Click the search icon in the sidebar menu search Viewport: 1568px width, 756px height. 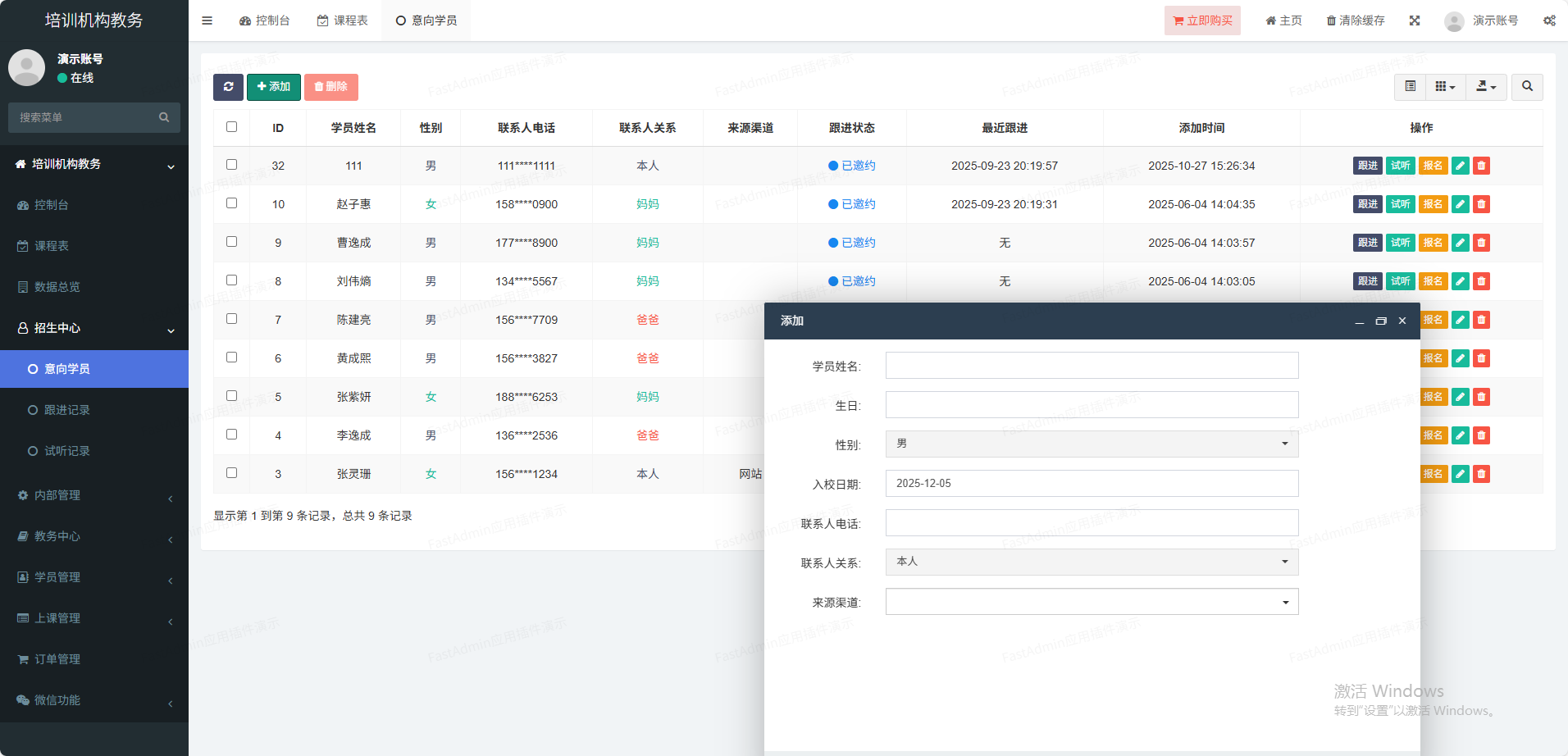click(164, 117)
